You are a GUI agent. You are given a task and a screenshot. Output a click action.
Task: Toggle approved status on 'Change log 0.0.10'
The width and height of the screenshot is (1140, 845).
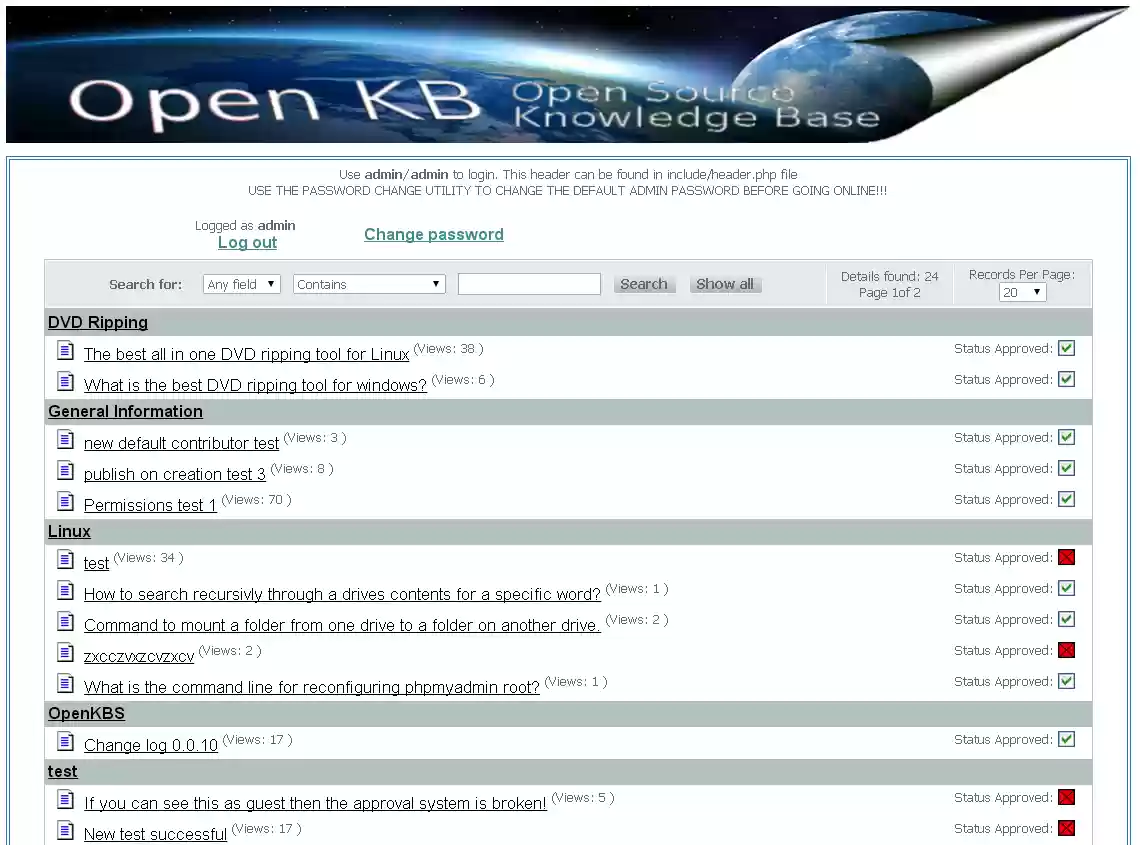(1066, 739)
